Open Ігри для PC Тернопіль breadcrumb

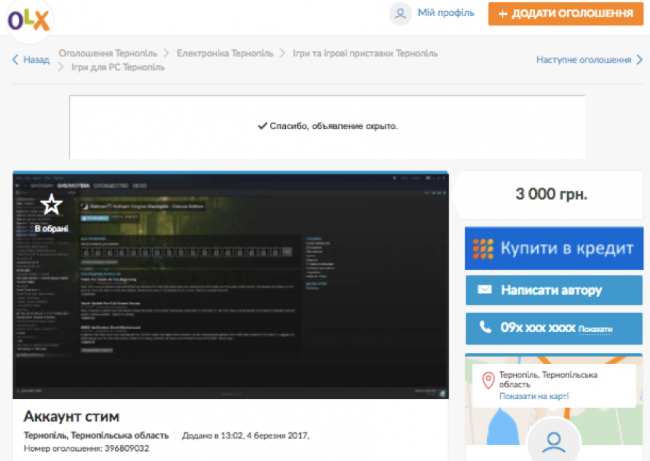(120, 68)
